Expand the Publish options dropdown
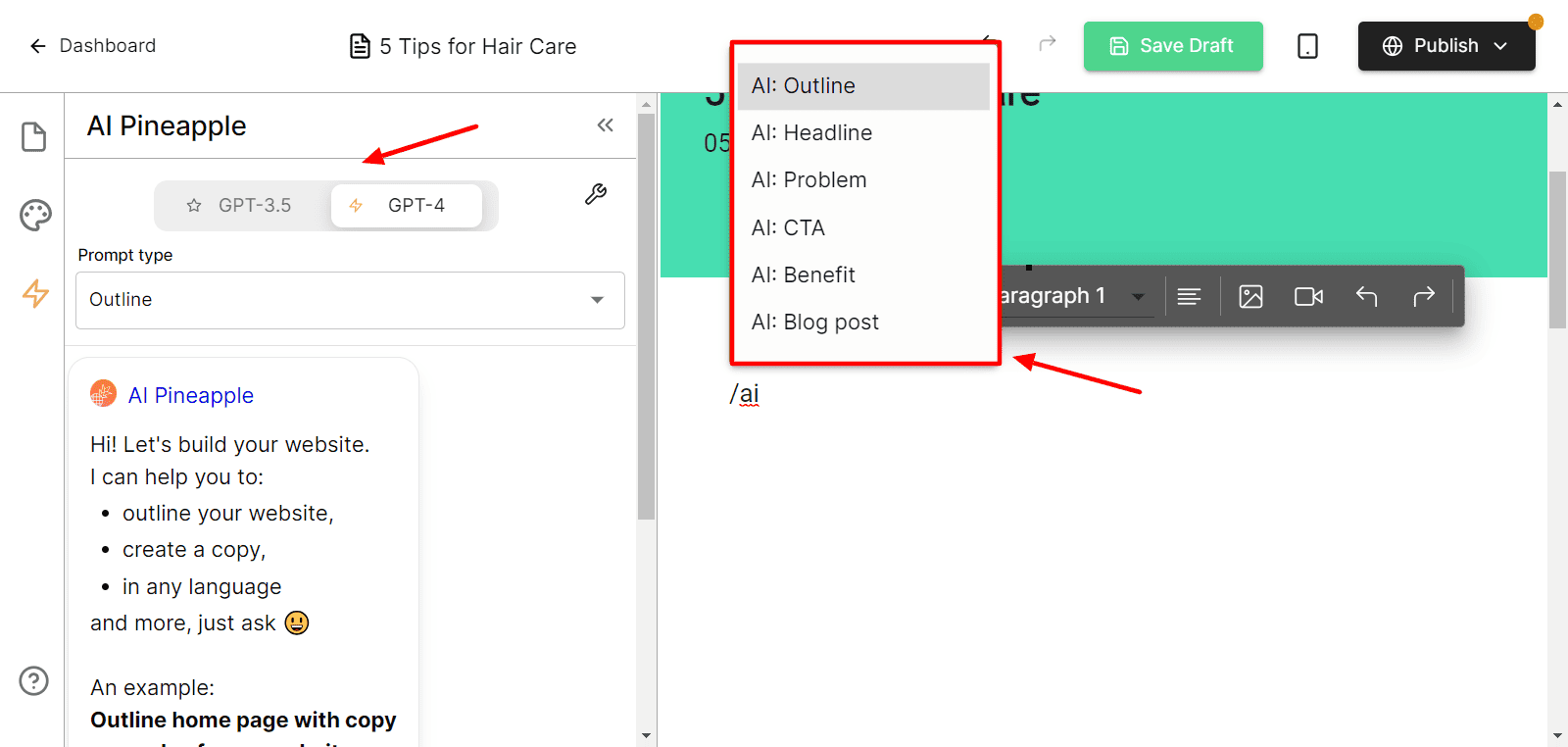The width and height of the screenshot is (1568, 747). tap(1500, 46)
